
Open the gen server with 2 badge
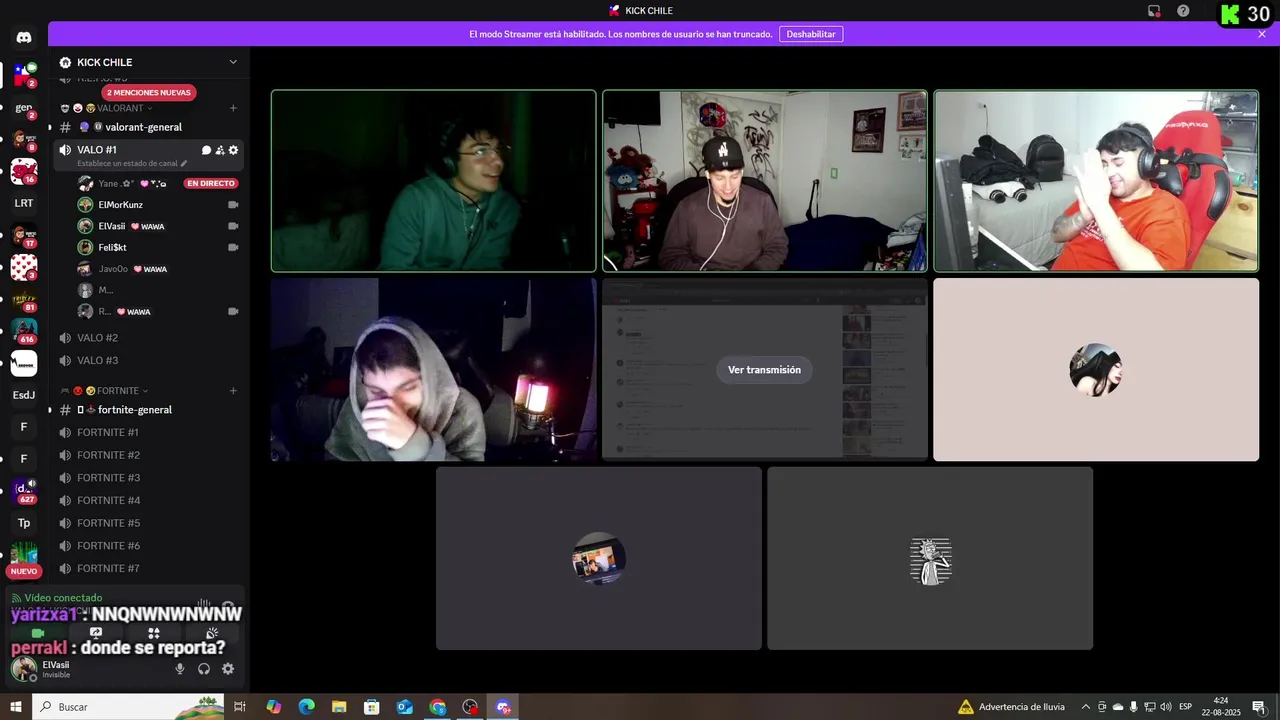[24, 107]
